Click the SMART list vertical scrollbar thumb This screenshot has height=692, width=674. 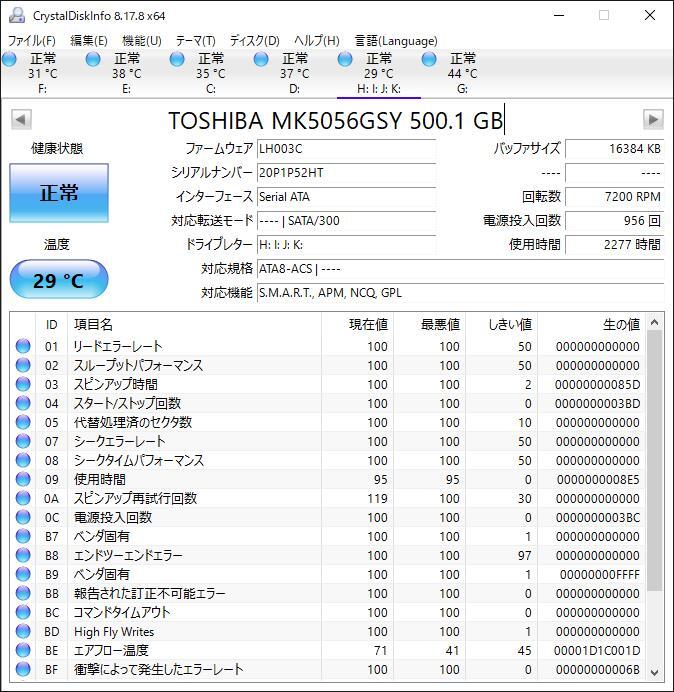pos(655,460)
